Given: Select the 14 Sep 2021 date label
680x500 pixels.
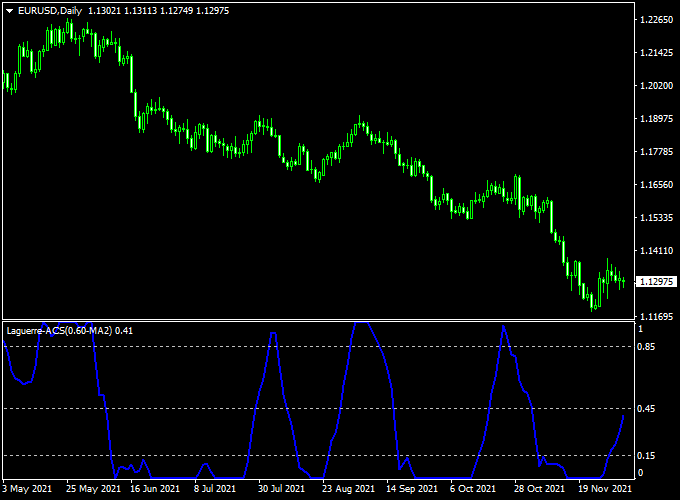Looking at the screenshot, I should [412, 489].
